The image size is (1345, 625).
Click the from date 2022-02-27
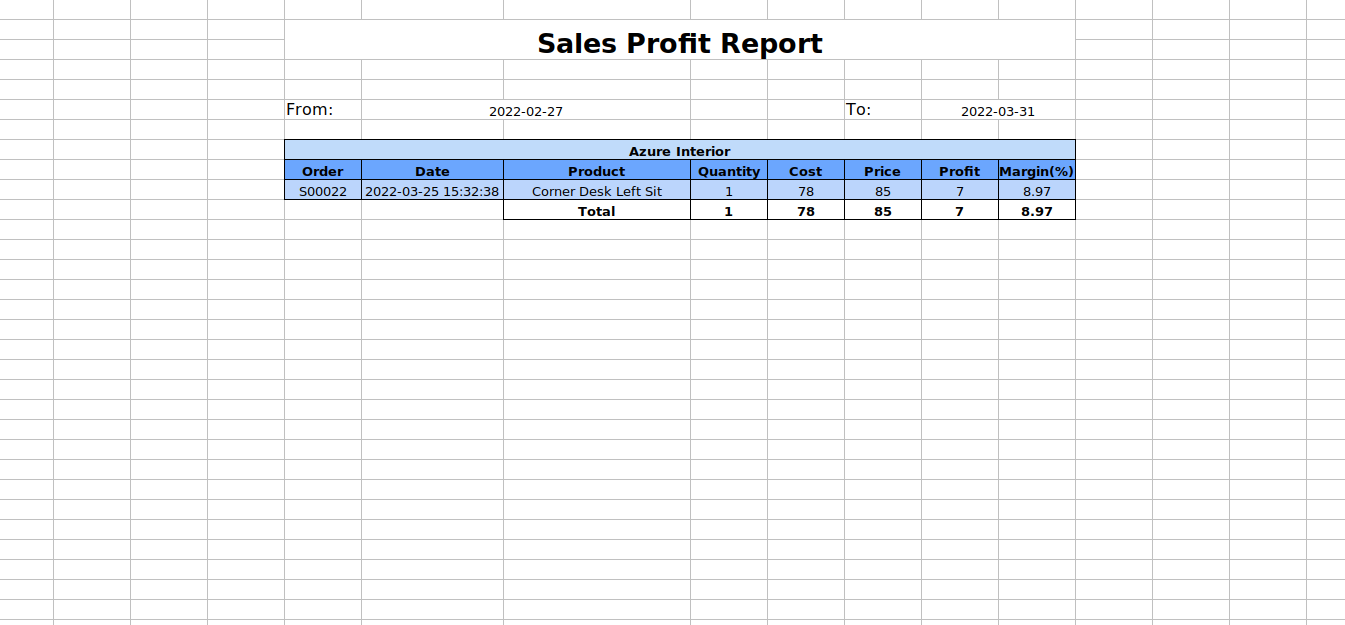tap(525, 111)
